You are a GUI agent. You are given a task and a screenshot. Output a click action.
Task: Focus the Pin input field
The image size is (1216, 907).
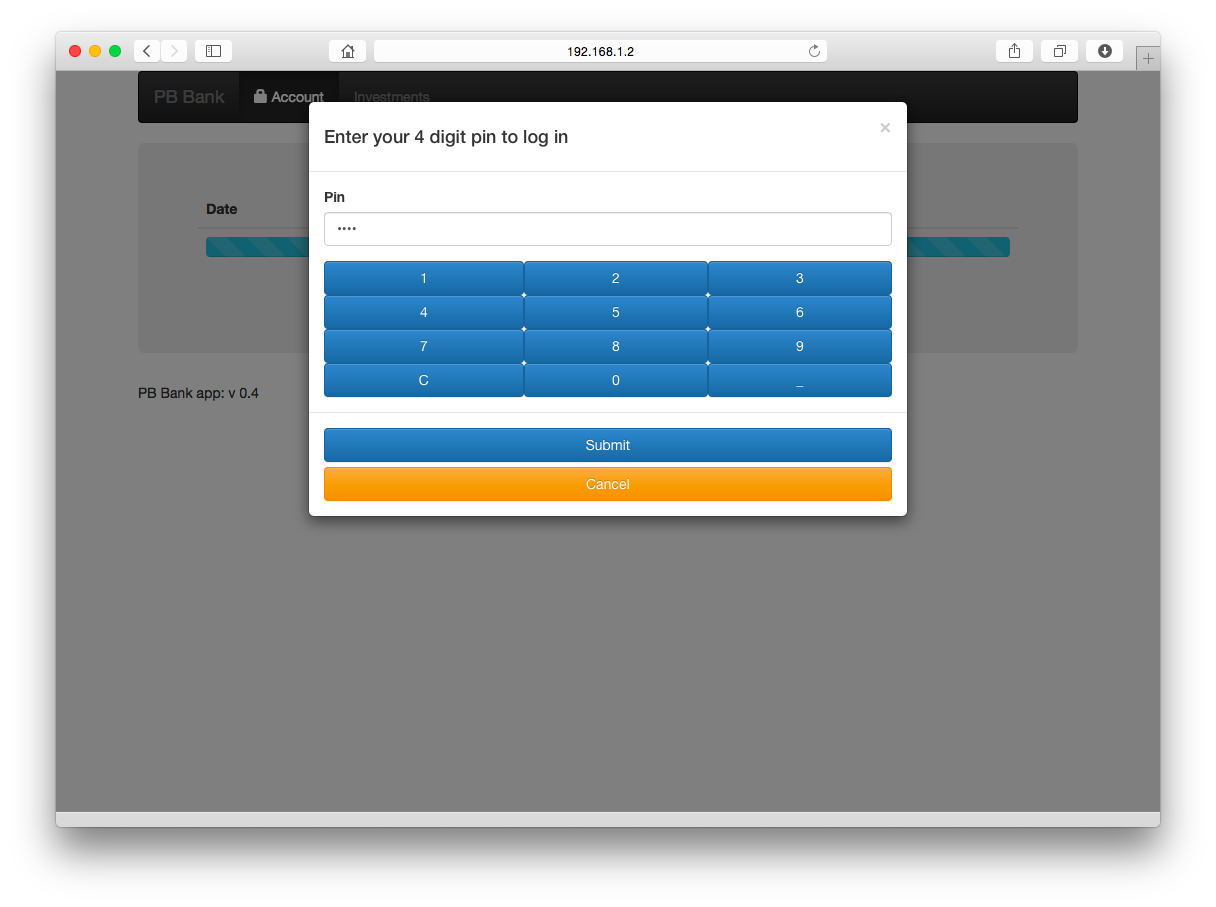pos(608,229)
